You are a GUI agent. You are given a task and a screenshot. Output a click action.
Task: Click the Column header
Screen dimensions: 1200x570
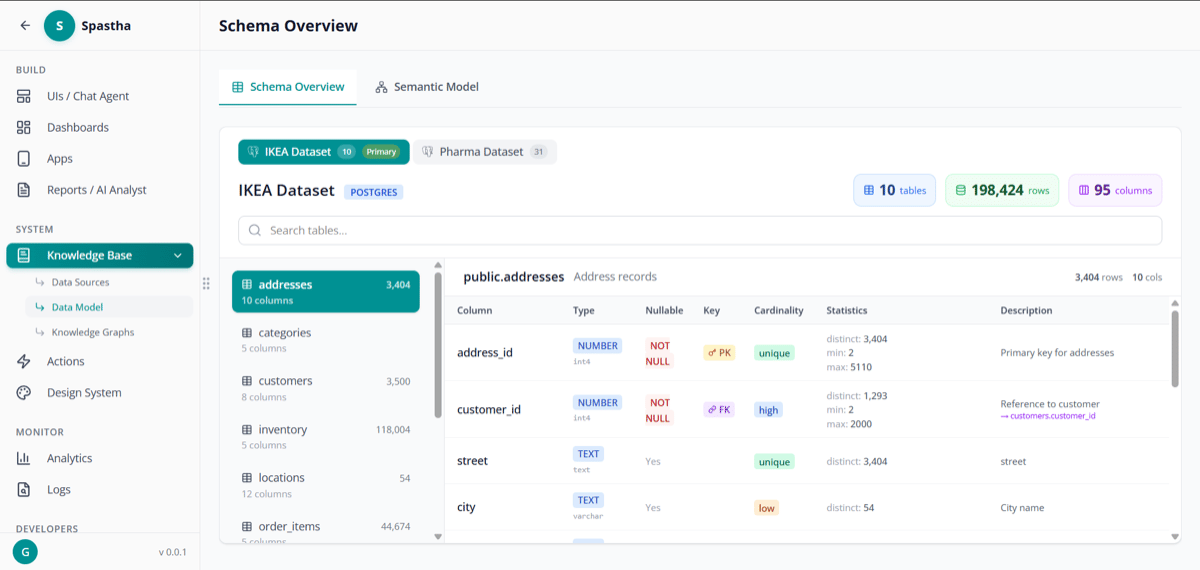[474, 310]
